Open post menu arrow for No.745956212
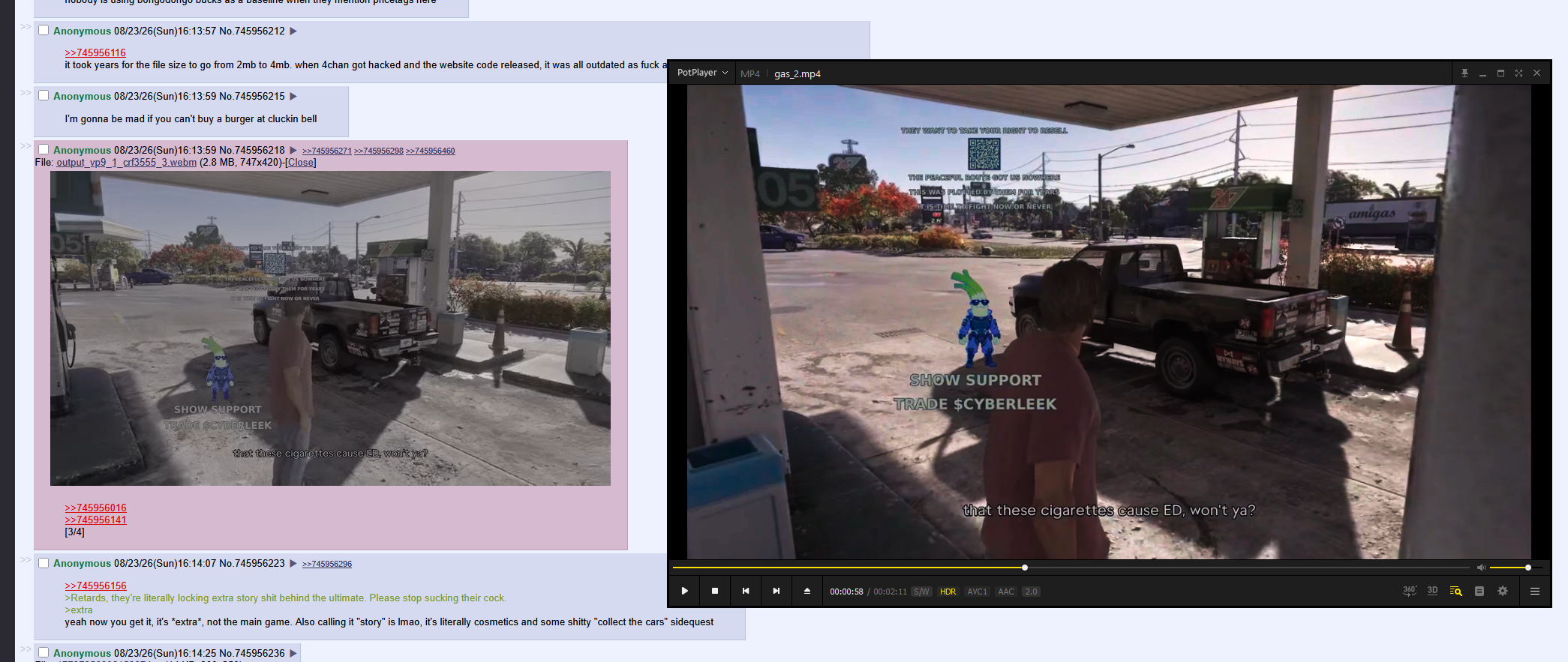1568x662 pixels. coord(293,31)
